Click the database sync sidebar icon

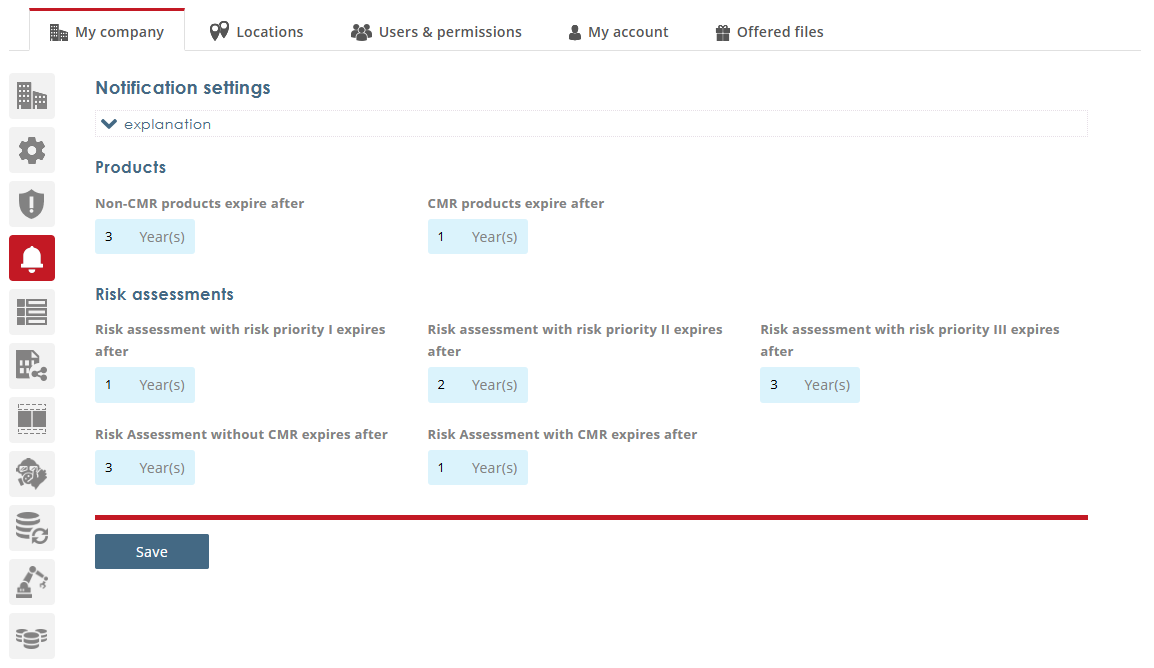pyautogui.click(x=32, y=528)
